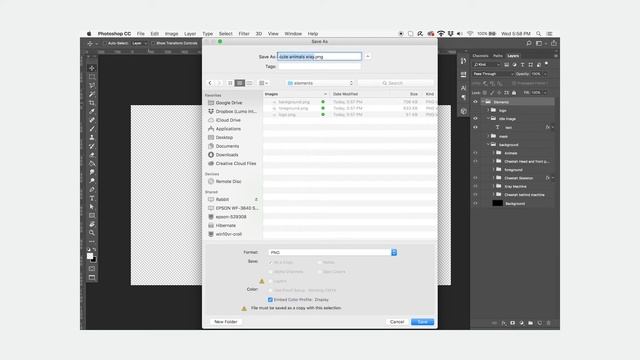Expand the Xray Machine layer group
The image size is (640, 360).
(x=493, y=186)
